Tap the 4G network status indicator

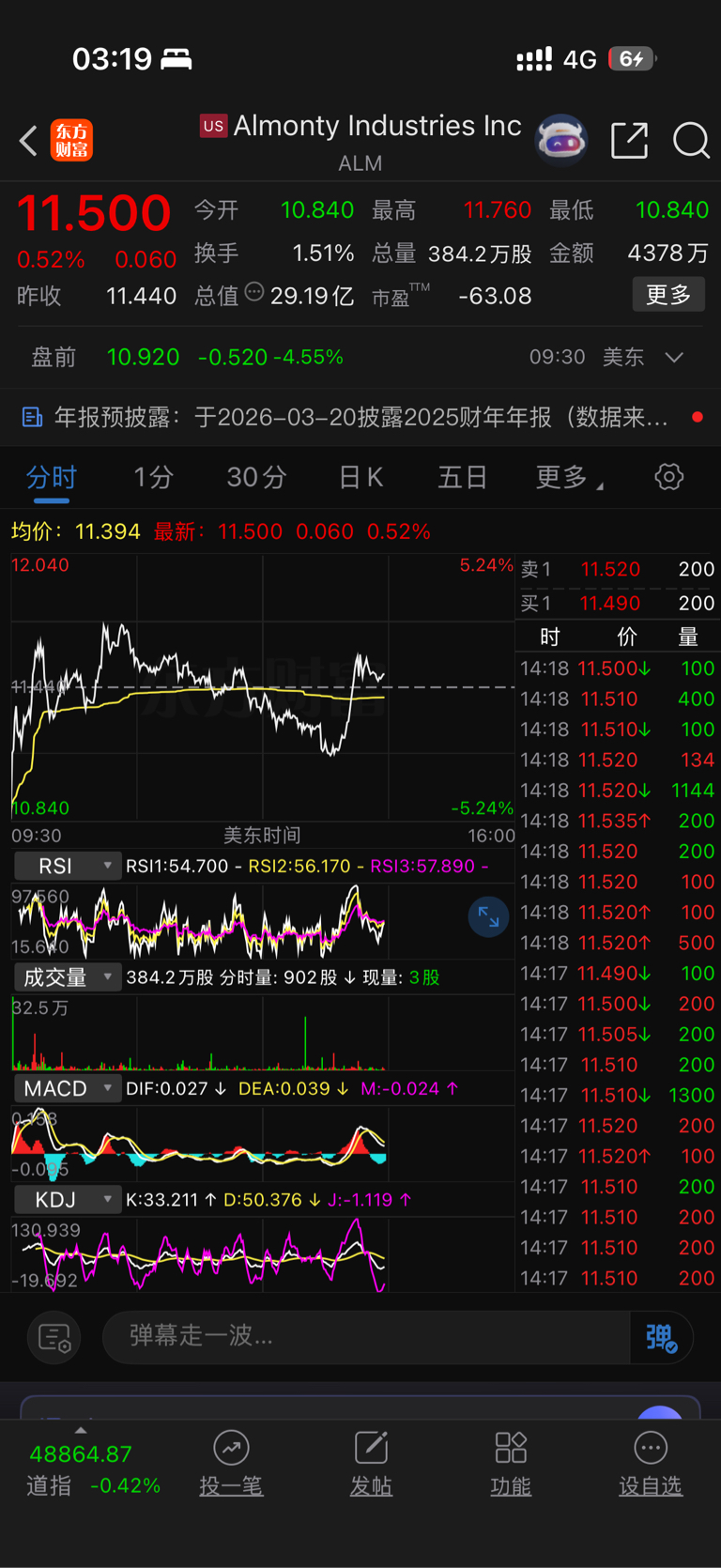click(580, 59)
